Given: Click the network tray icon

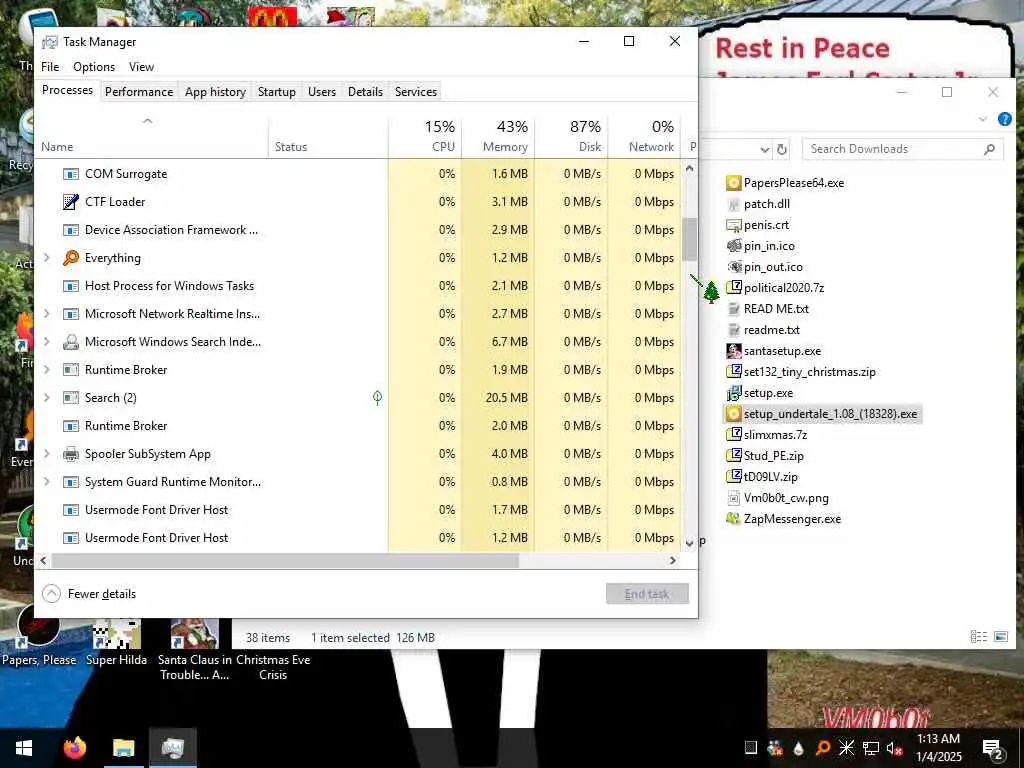Looking at the screenshot, I should [871, 748].
